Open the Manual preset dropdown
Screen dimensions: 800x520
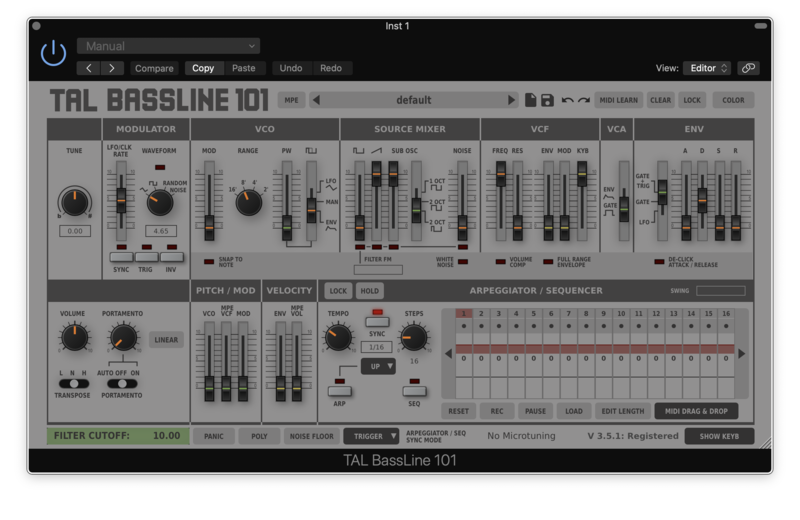pyautogui.click(x=168, y=46)
